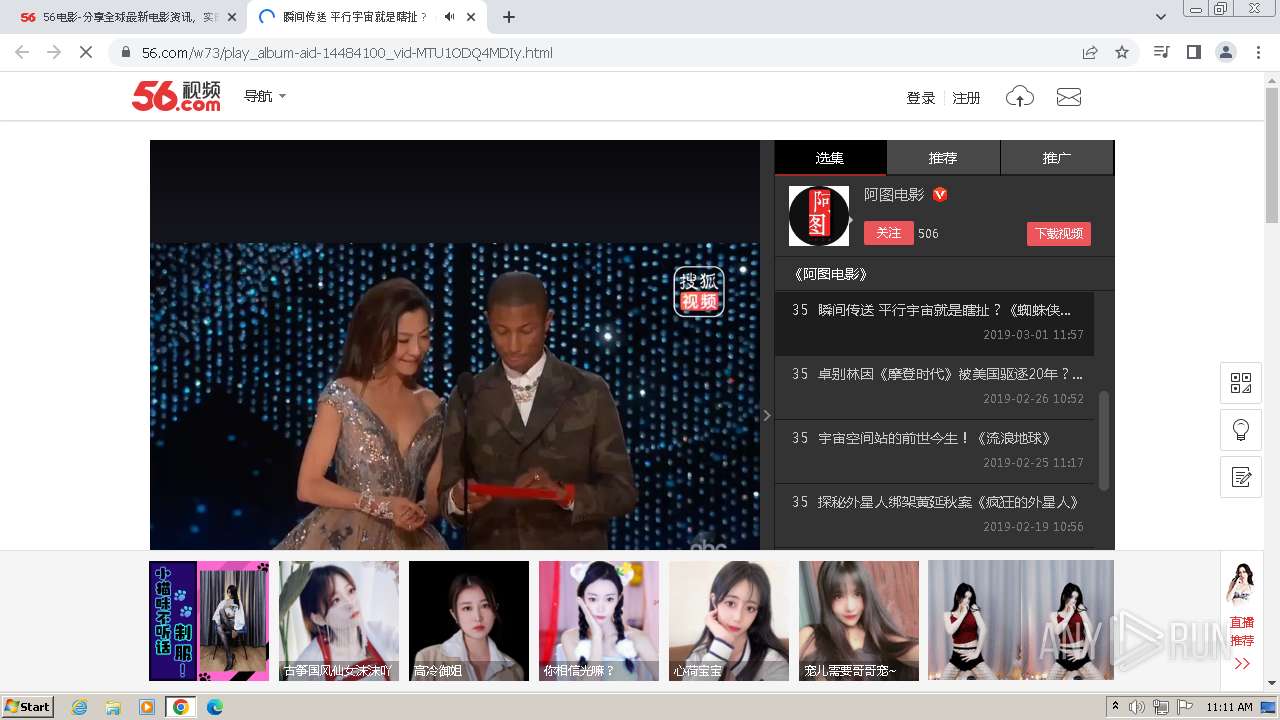The height and width of the screenshot is (720, 1280).
Task: Click the system tray volume icon
Action: coord(1137,707)
